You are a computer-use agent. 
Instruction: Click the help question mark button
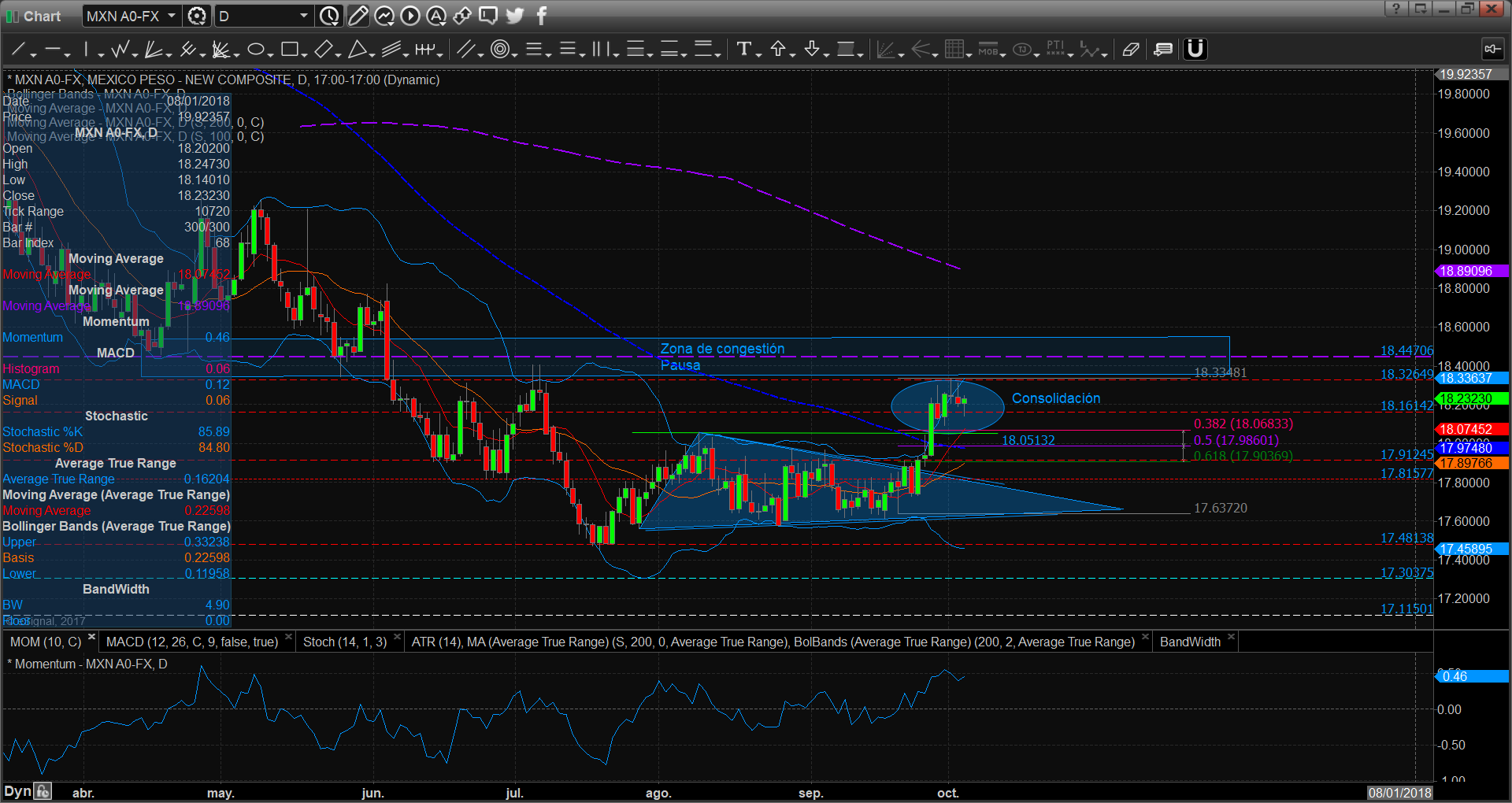coord(1395,9)
